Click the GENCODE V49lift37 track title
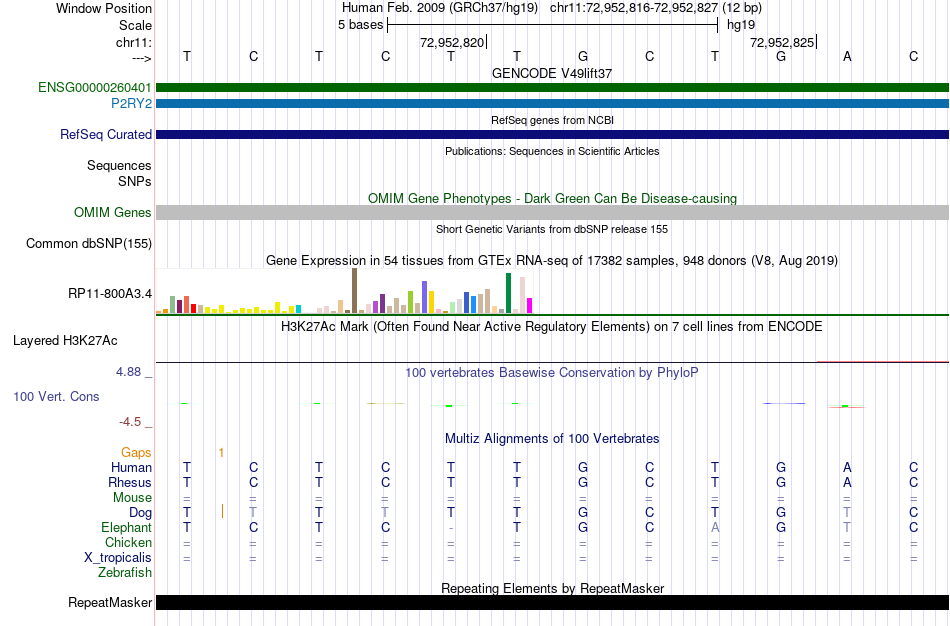This screenshot has width=950, height=626. coord(552,73)
